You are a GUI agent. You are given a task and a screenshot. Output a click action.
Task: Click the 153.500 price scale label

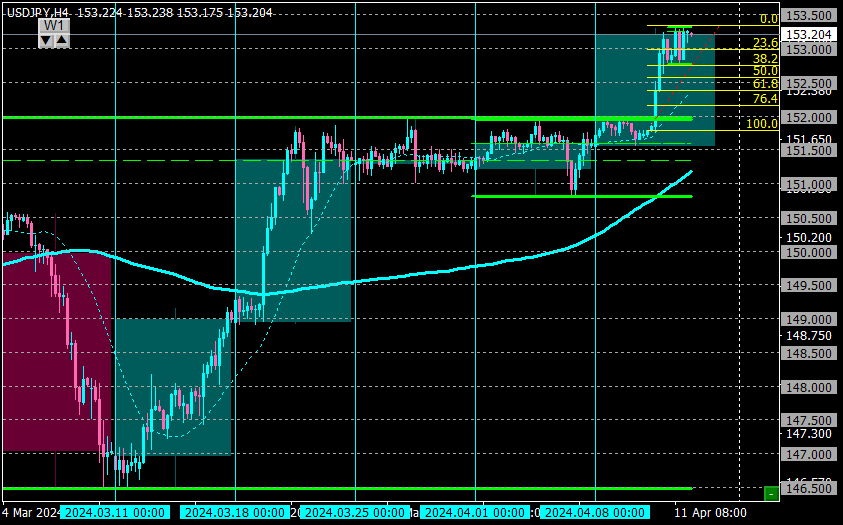click(x=809, y=16)
